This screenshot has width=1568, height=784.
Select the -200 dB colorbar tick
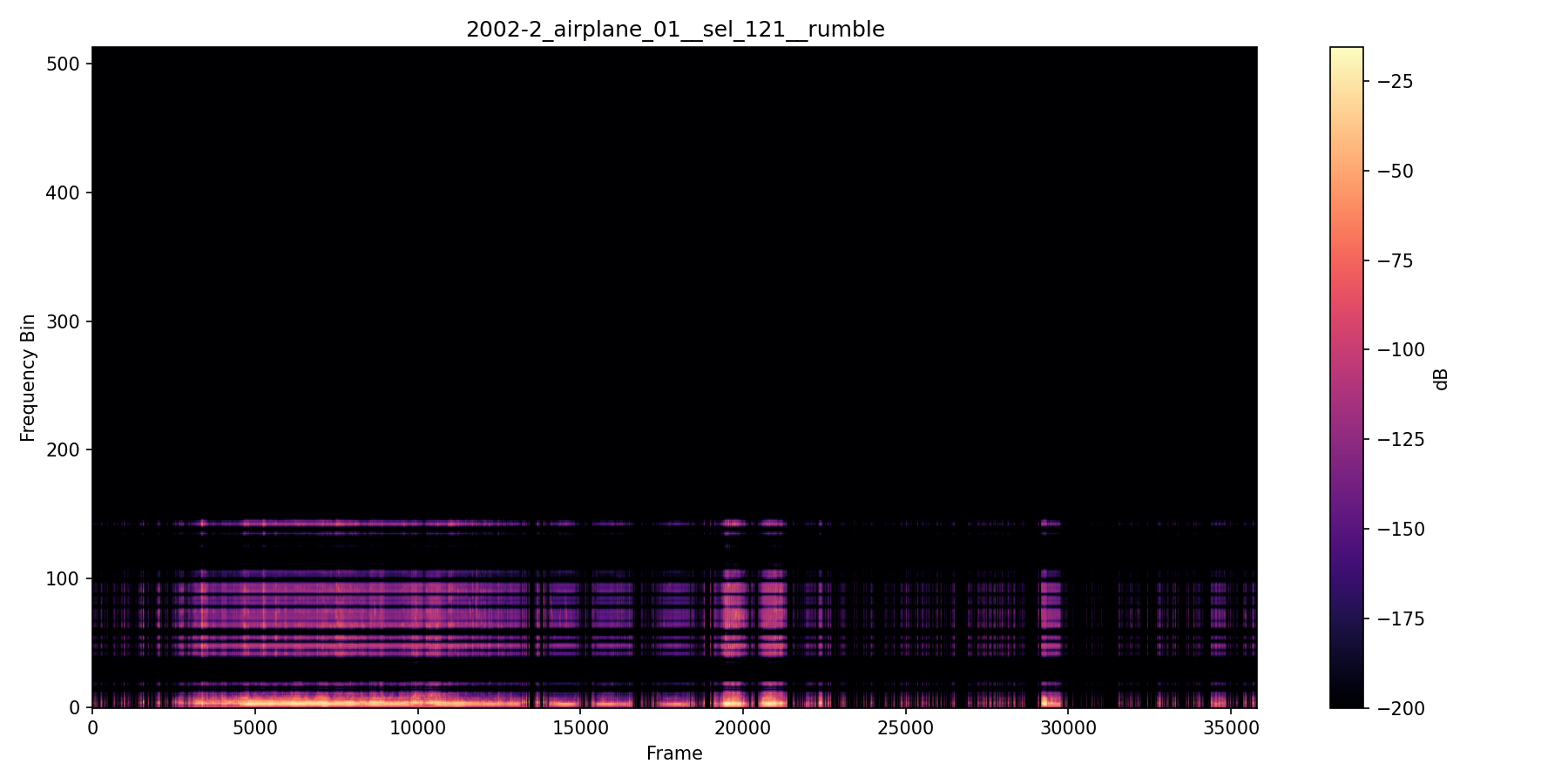click(x=1401, y=708)
